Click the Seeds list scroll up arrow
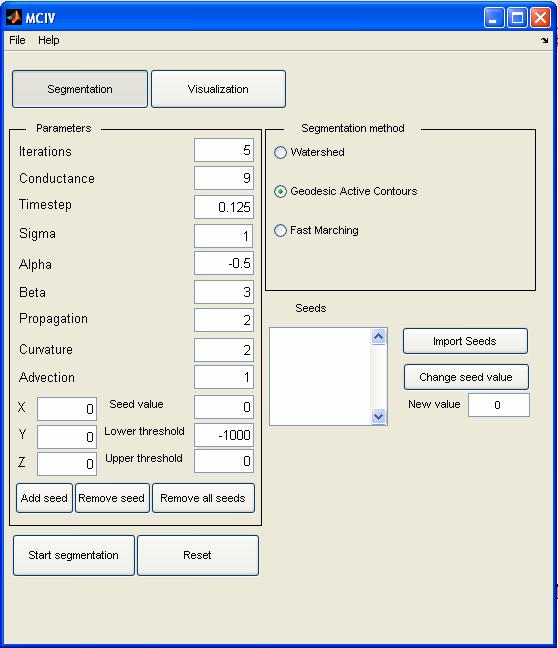The image size is (558, 648). (379, 337)
